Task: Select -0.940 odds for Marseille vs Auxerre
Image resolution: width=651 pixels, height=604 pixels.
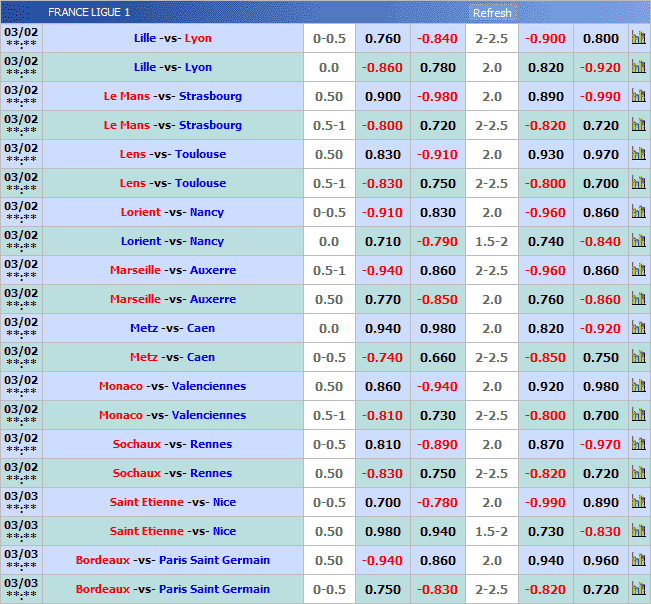Action: tap(382, 271)
